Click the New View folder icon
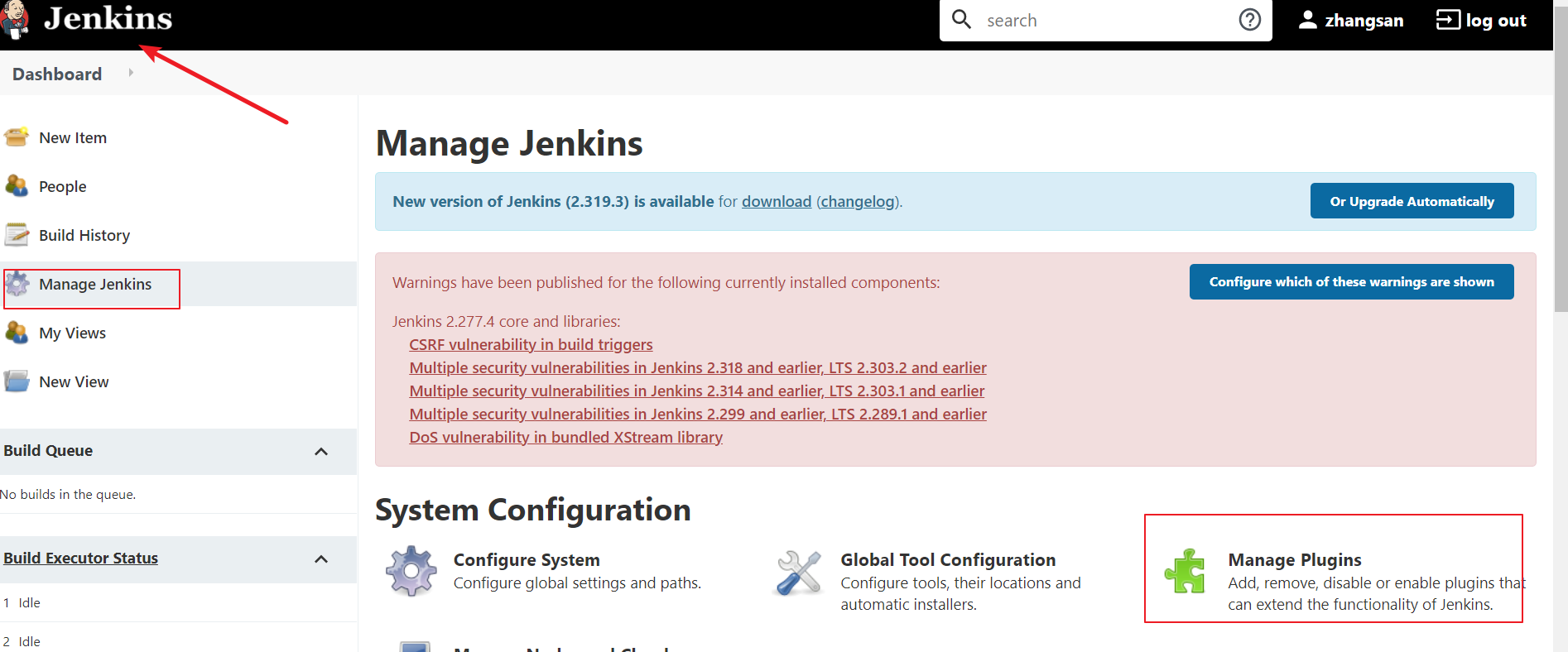The width and height of the screenshot is (1568, 652). coord(17,381)
